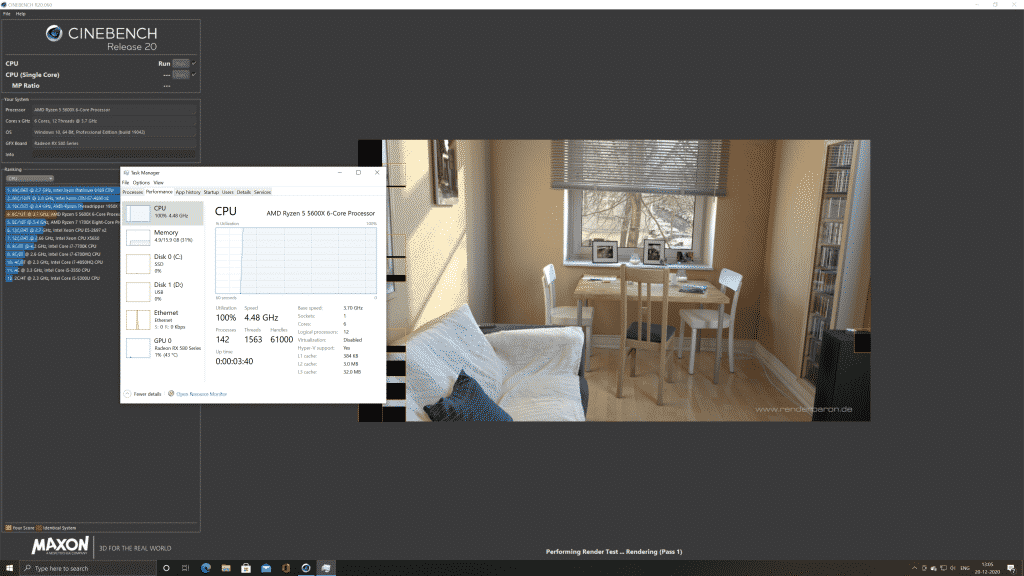Select Disk 0 (C:) in Task Manager

(163, 263)
